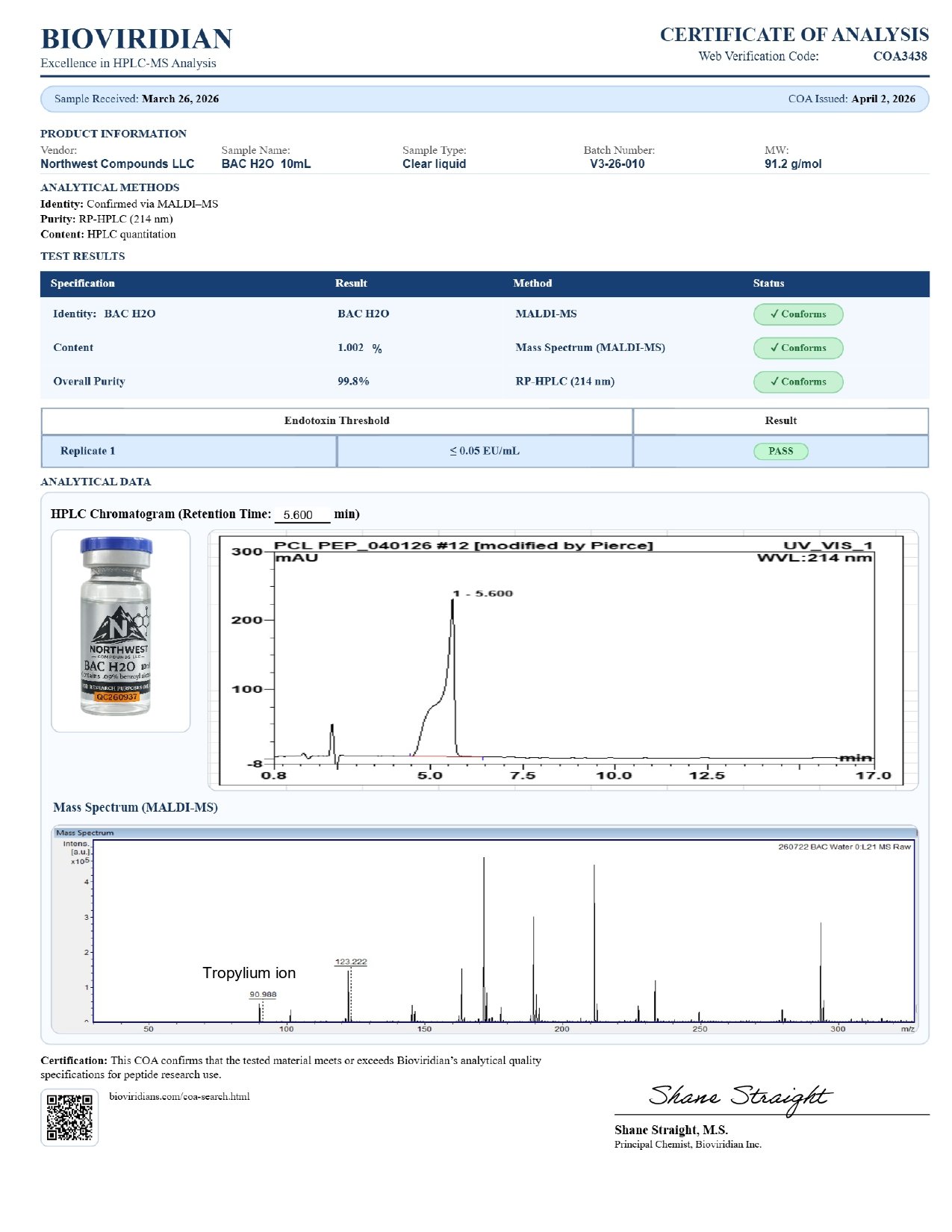Click the BIOVIRIDIAN logo heading

pos(137,39)
